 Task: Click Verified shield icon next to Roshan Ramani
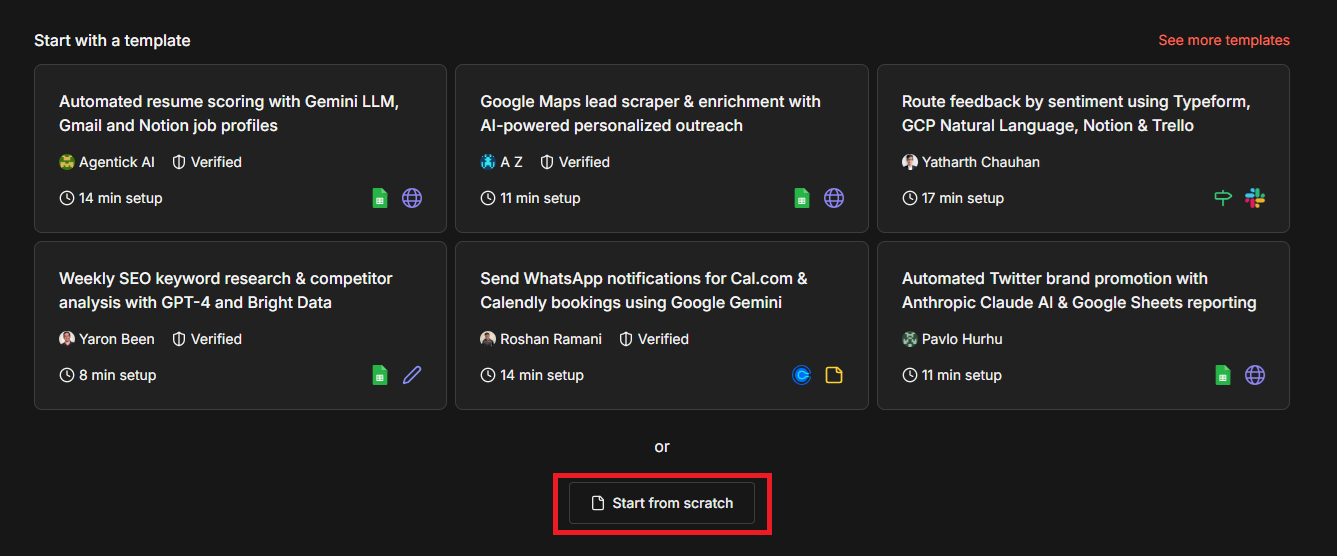tap(626, 339)
